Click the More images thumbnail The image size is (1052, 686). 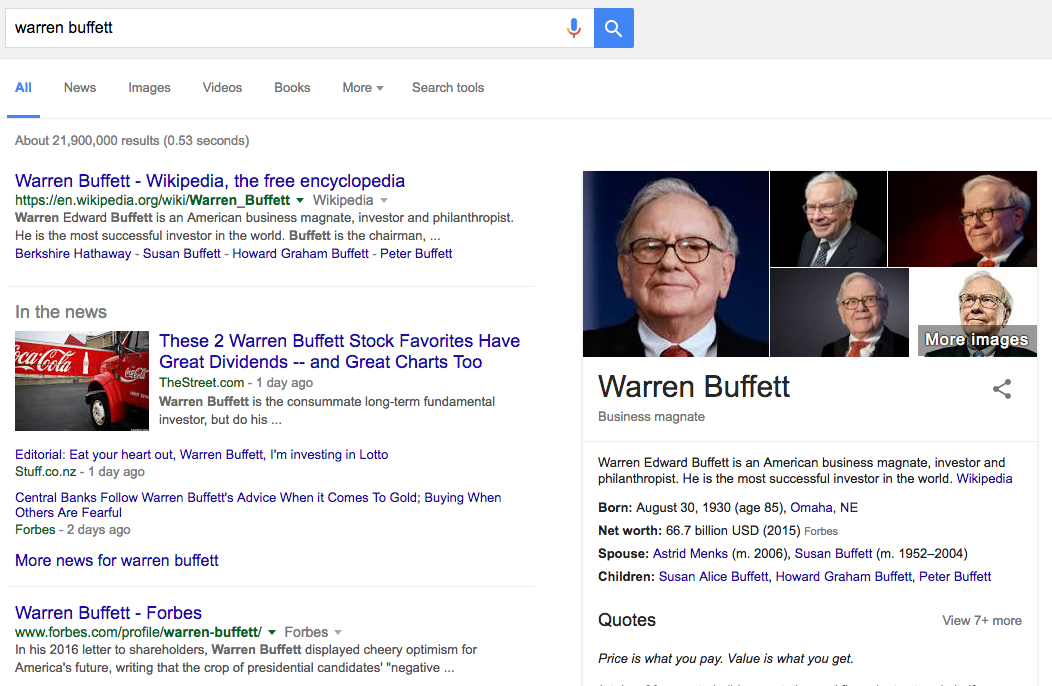pyautogui.click(x=976, y=313)
